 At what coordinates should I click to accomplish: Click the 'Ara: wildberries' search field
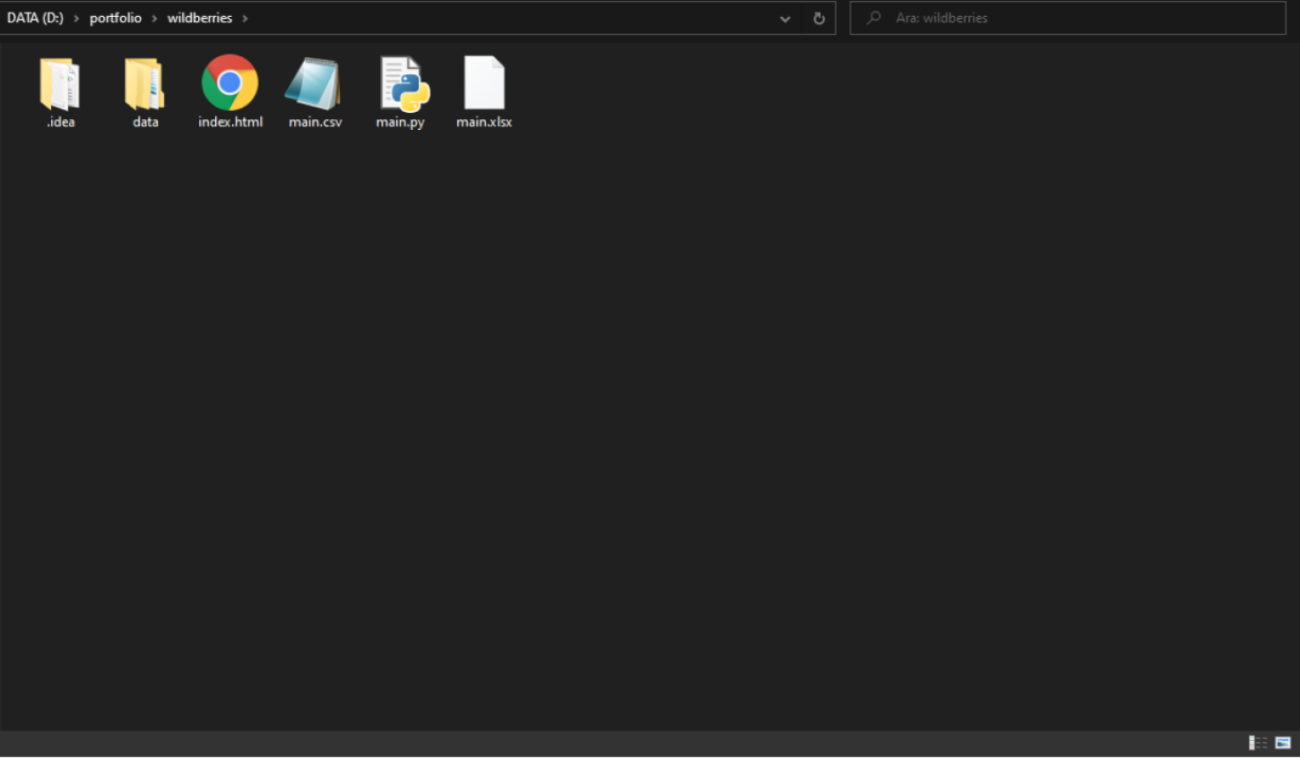click(1068, 18)
